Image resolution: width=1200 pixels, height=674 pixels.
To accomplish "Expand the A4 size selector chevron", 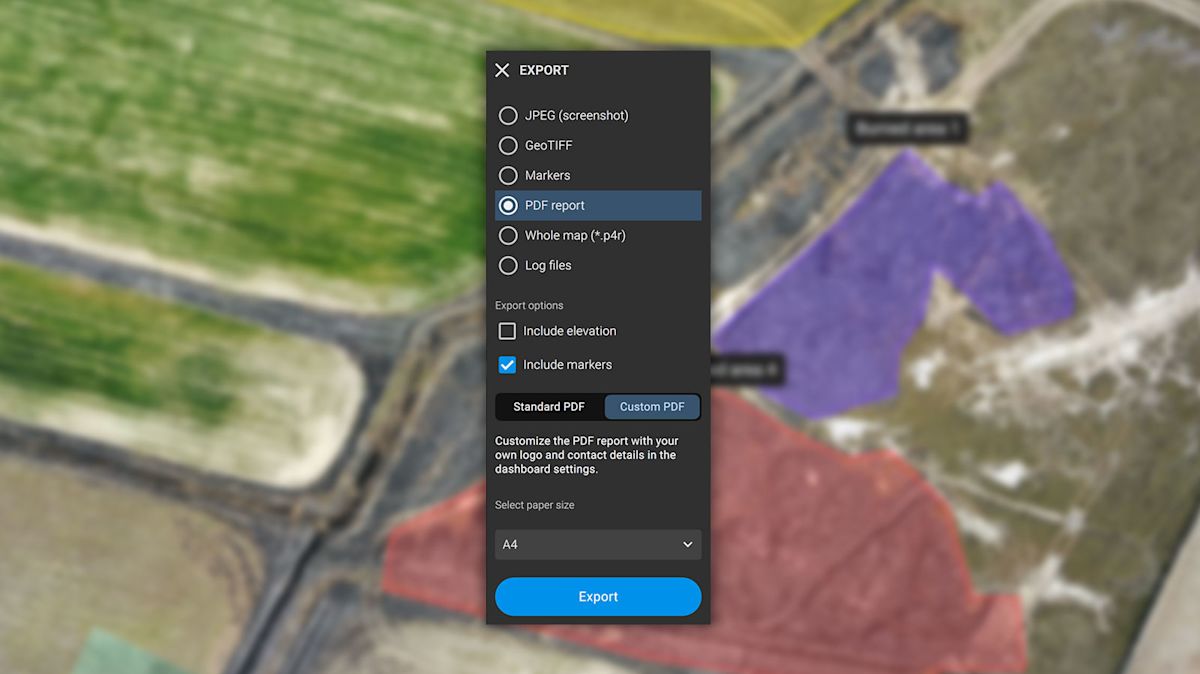I will (x=686, y=544).
